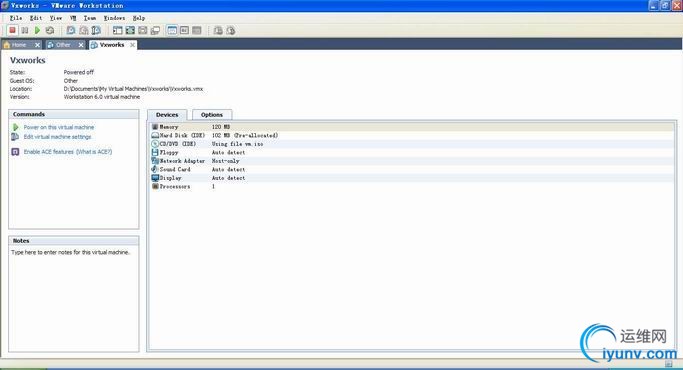Click the Revert to Snapshot toolbar icon
Image resolution: width=683 pixels, height=370 pixels.
point(84,30)
